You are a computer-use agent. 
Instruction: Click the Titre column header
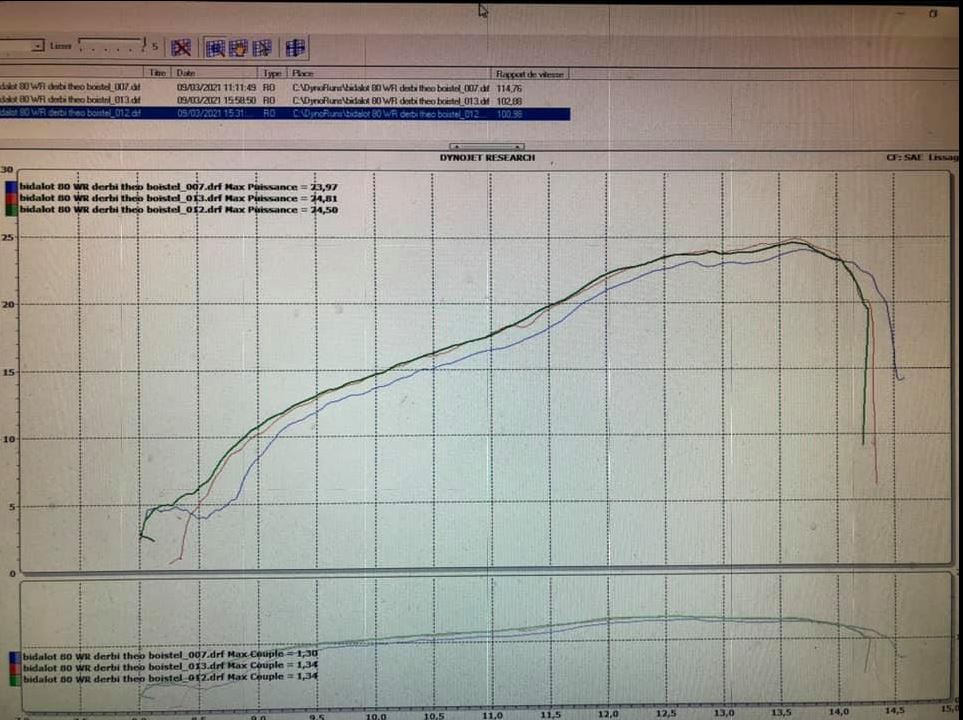coord(157,73)
